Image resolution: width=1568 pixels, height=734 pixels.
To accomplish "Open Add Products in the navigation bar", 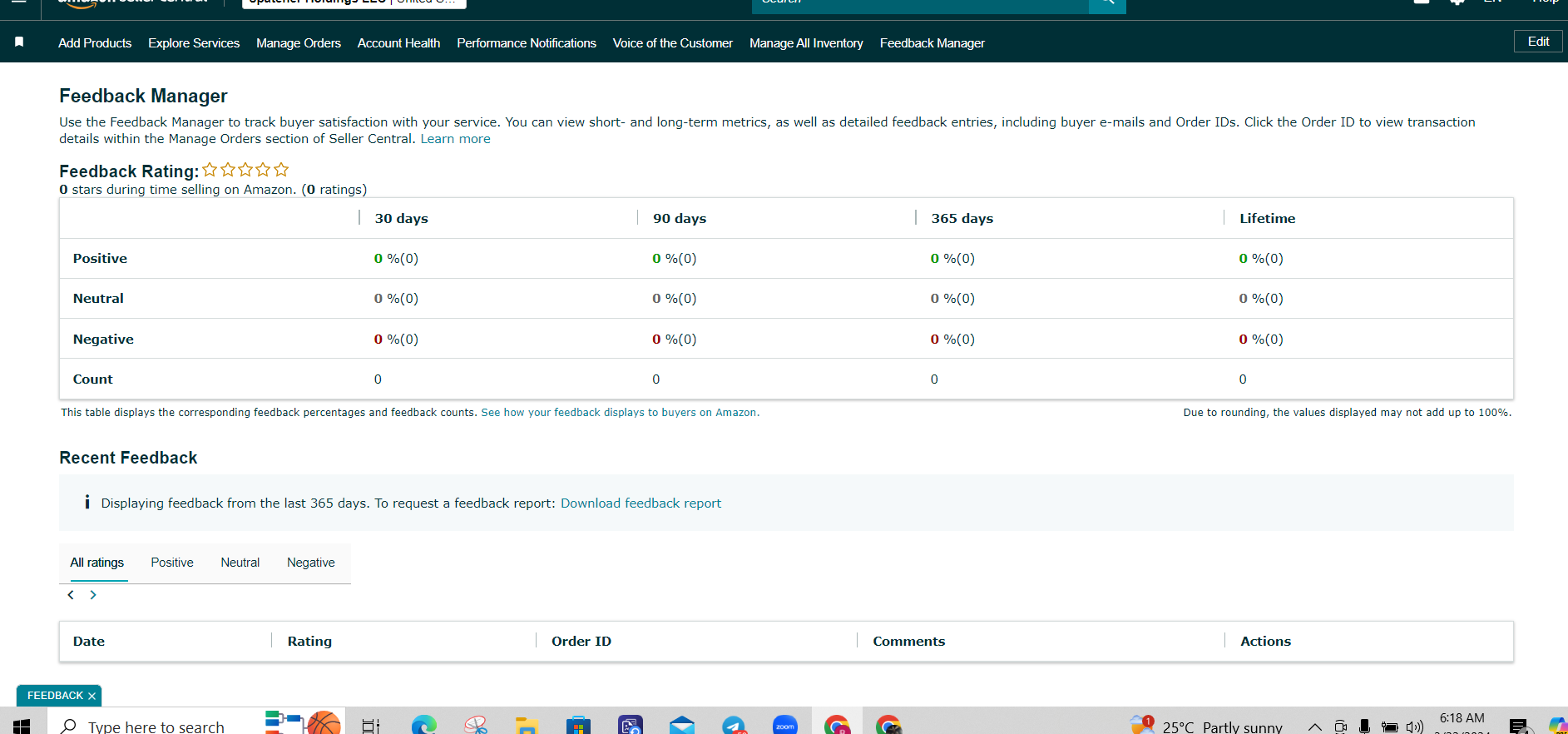I will [95, 43].
